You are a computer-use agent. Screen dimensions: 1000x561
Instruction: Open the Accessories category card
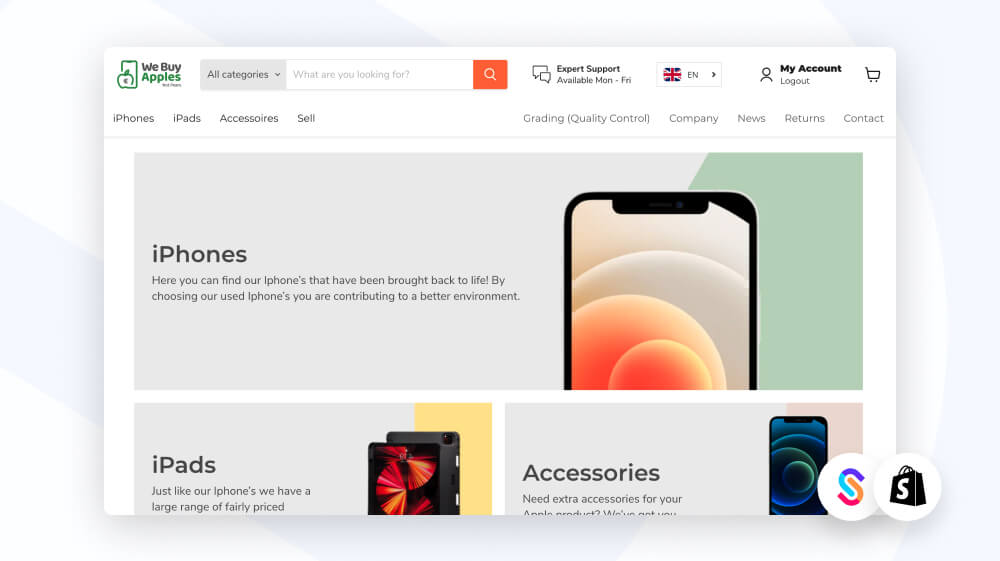684,459
